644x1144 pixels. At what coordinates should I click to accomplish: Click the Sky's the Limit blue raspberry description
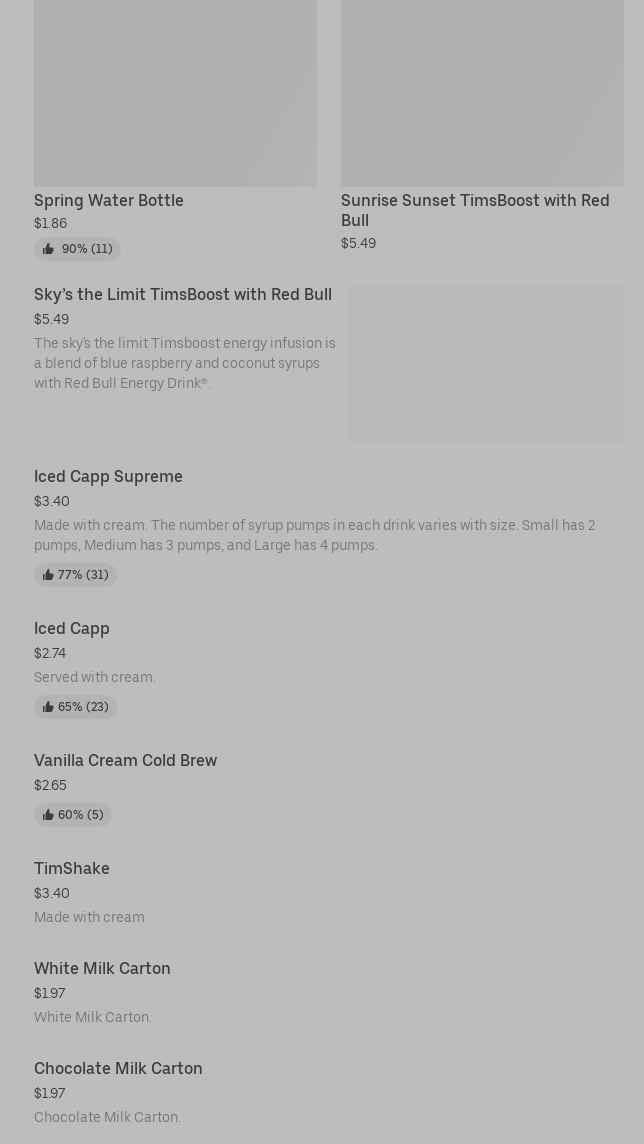[x=185, y=363]
